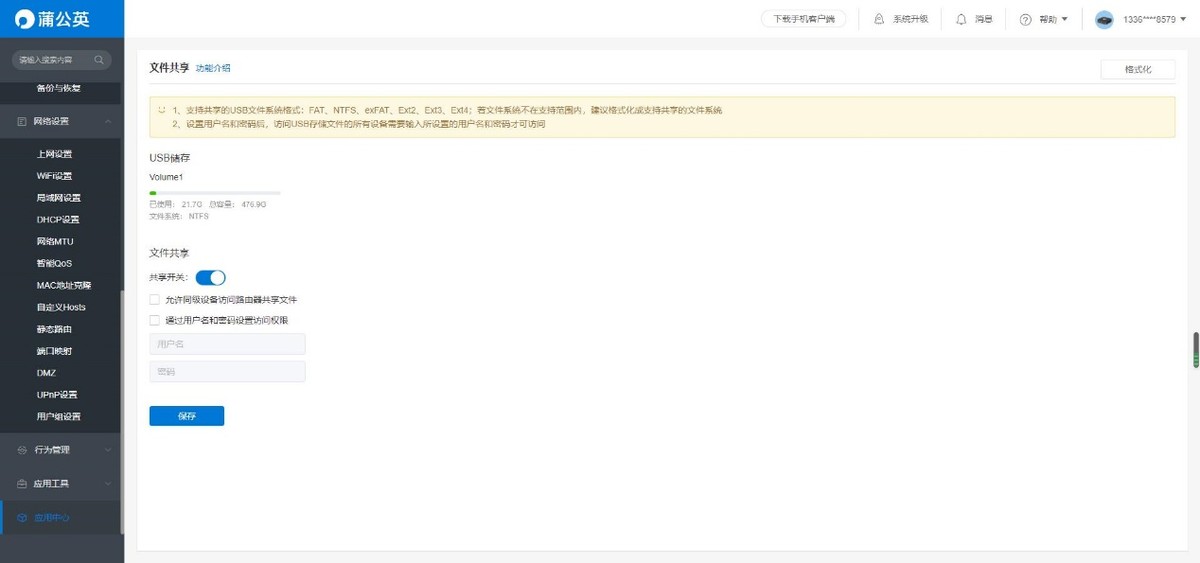
Task: Click the 帮助 question mark icon
Action: tap(1025, 19)
